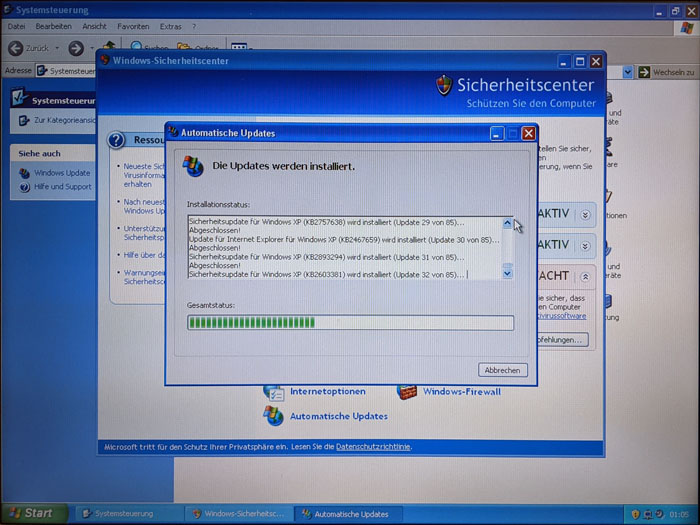This screenshot has width=700, height=525.
Task: Open Internetoptionen link in Sicherheitscenter
Action: point(328,392)
